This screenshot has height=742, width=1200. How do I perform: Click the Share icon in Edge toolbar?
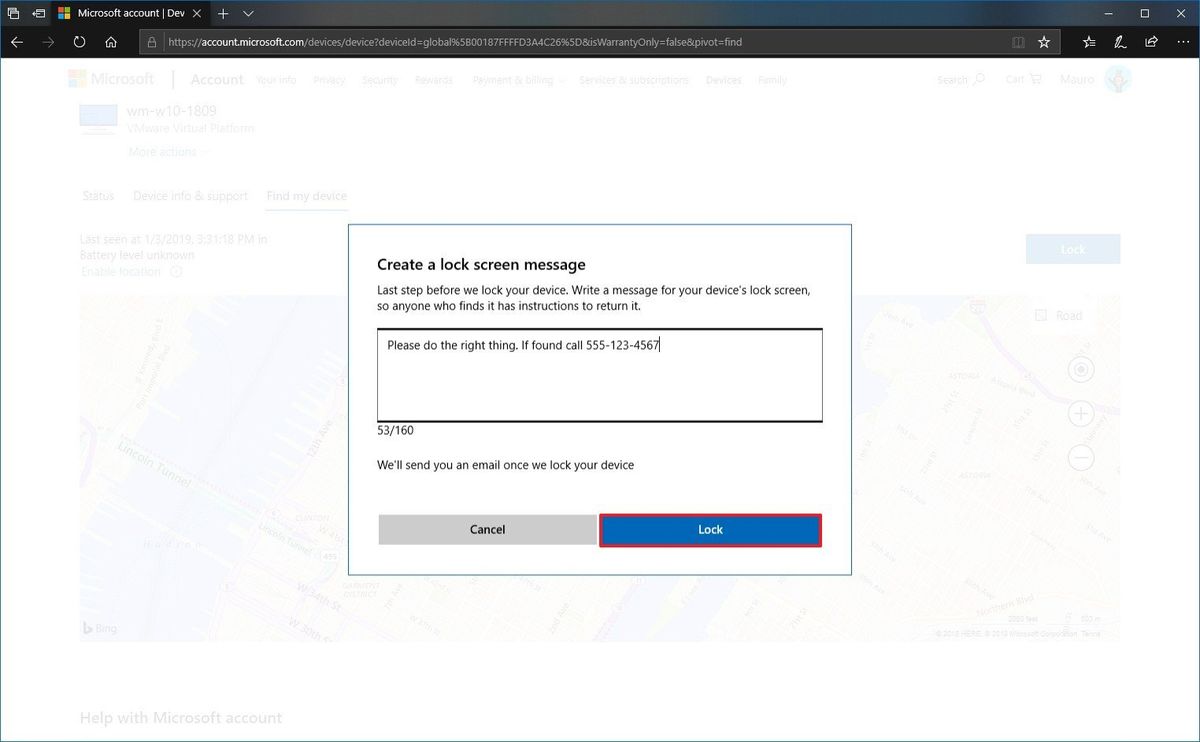(1151, 42)
